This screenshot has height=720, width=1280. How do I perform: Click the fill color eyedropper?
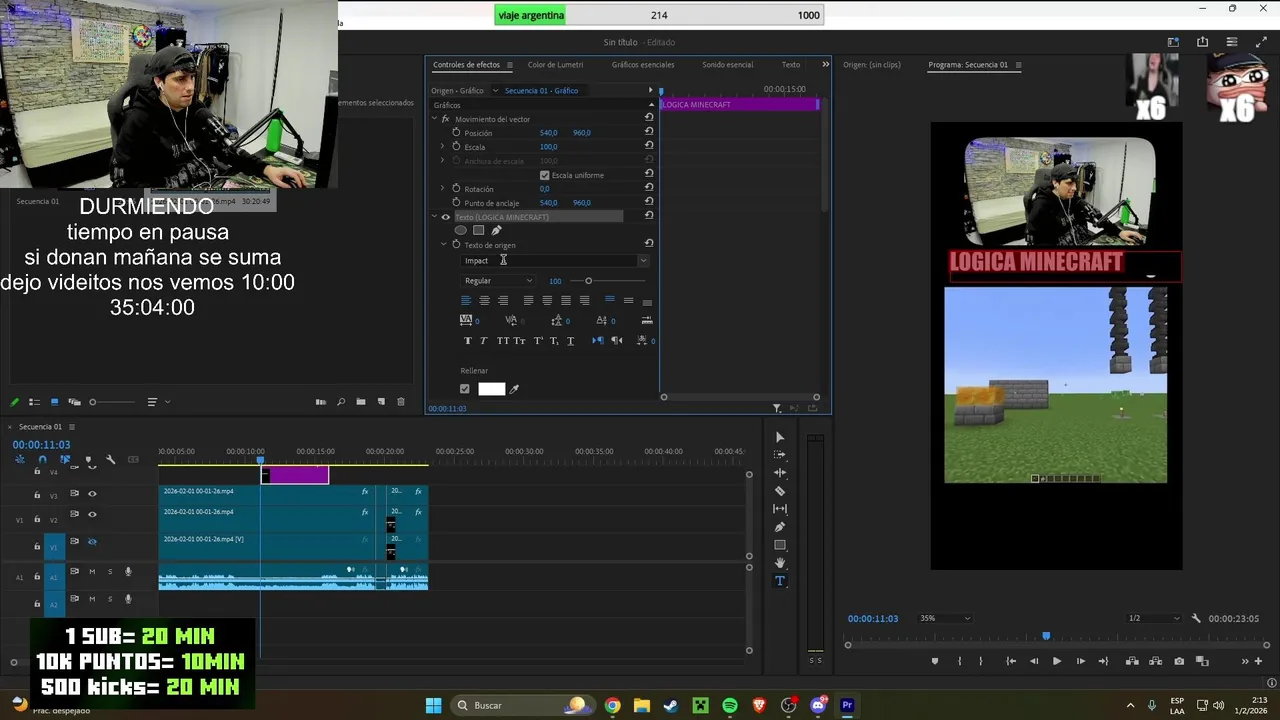coord(514,389)
